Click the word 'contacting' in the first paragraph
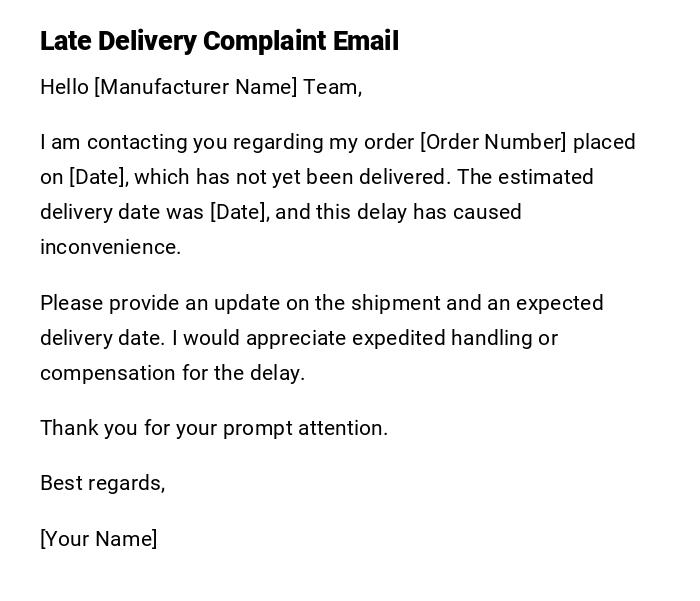 click(x=136, y=142)
